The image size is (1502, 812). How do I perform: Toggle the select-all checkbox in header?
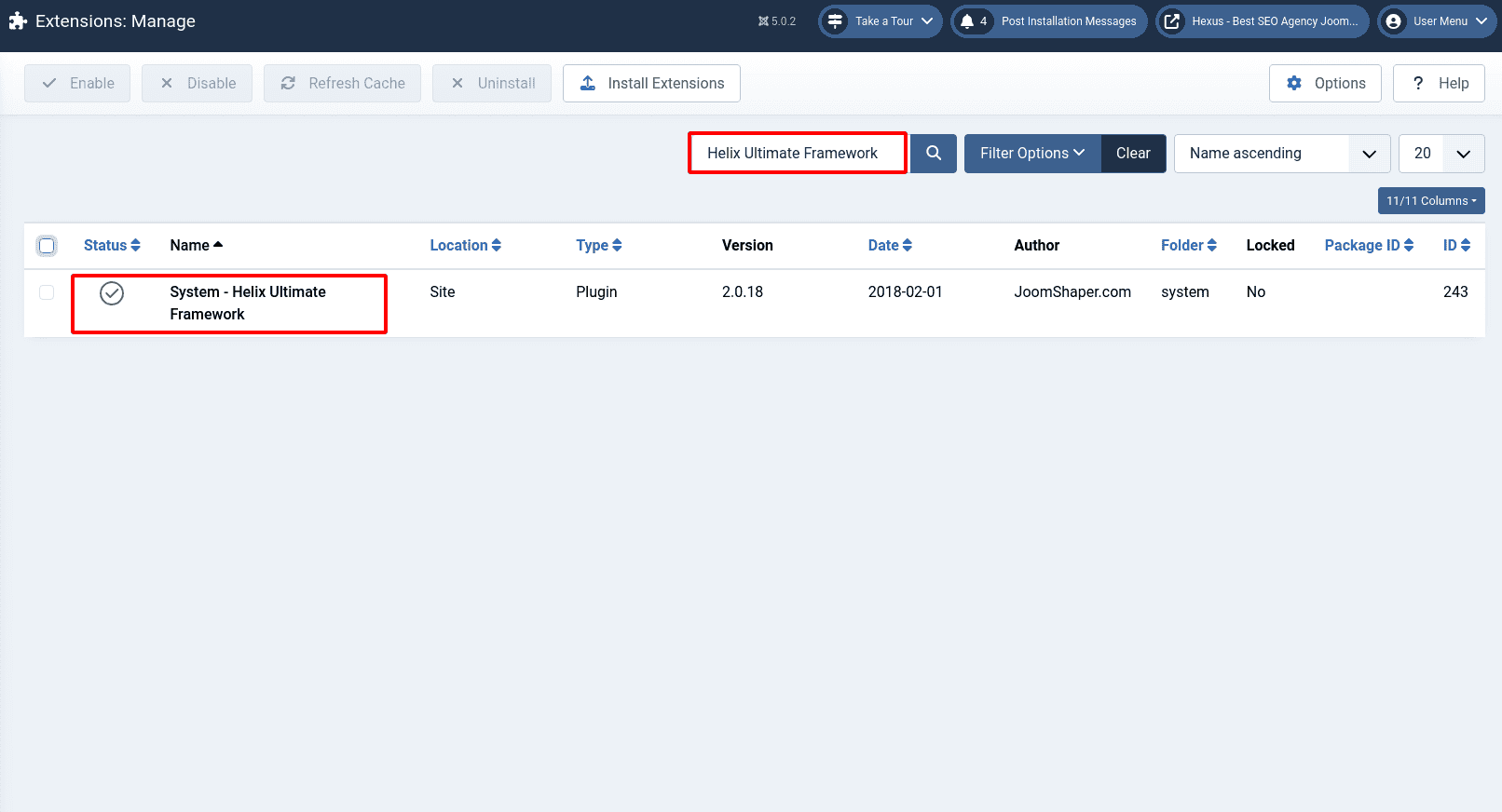click(47, 246)
